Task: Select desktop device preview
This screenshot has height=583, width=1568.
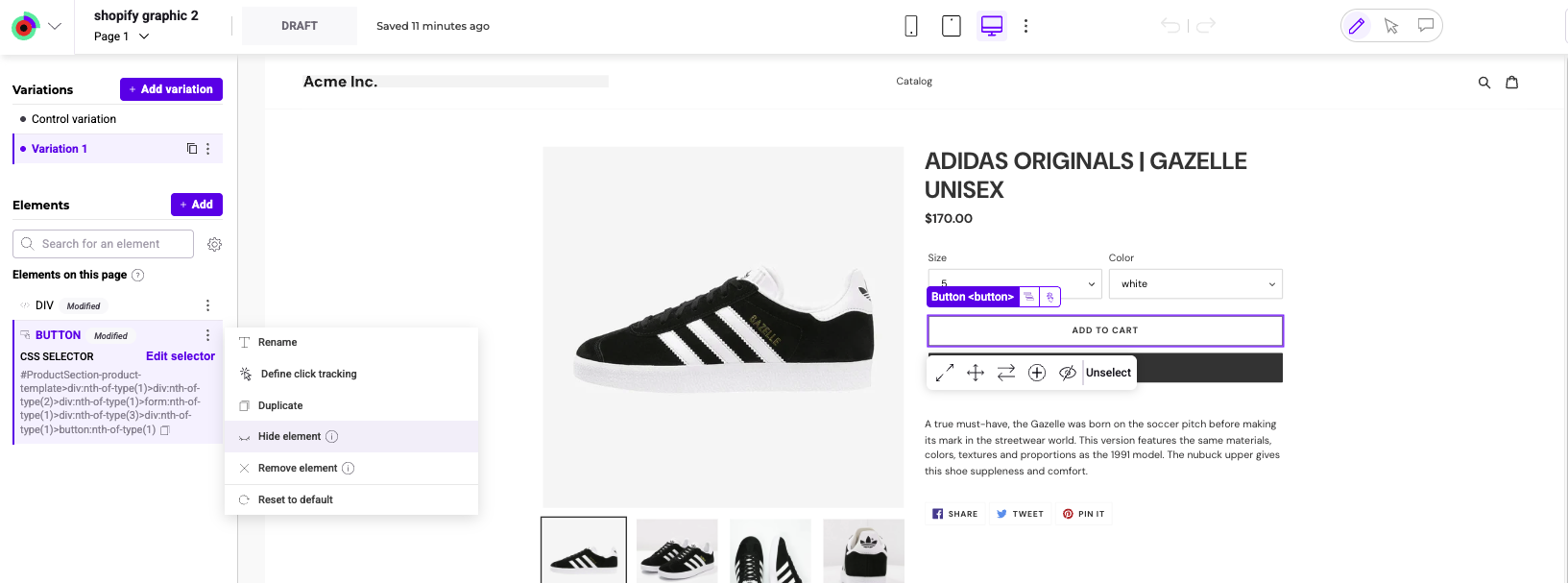Action: pos(992,26)
